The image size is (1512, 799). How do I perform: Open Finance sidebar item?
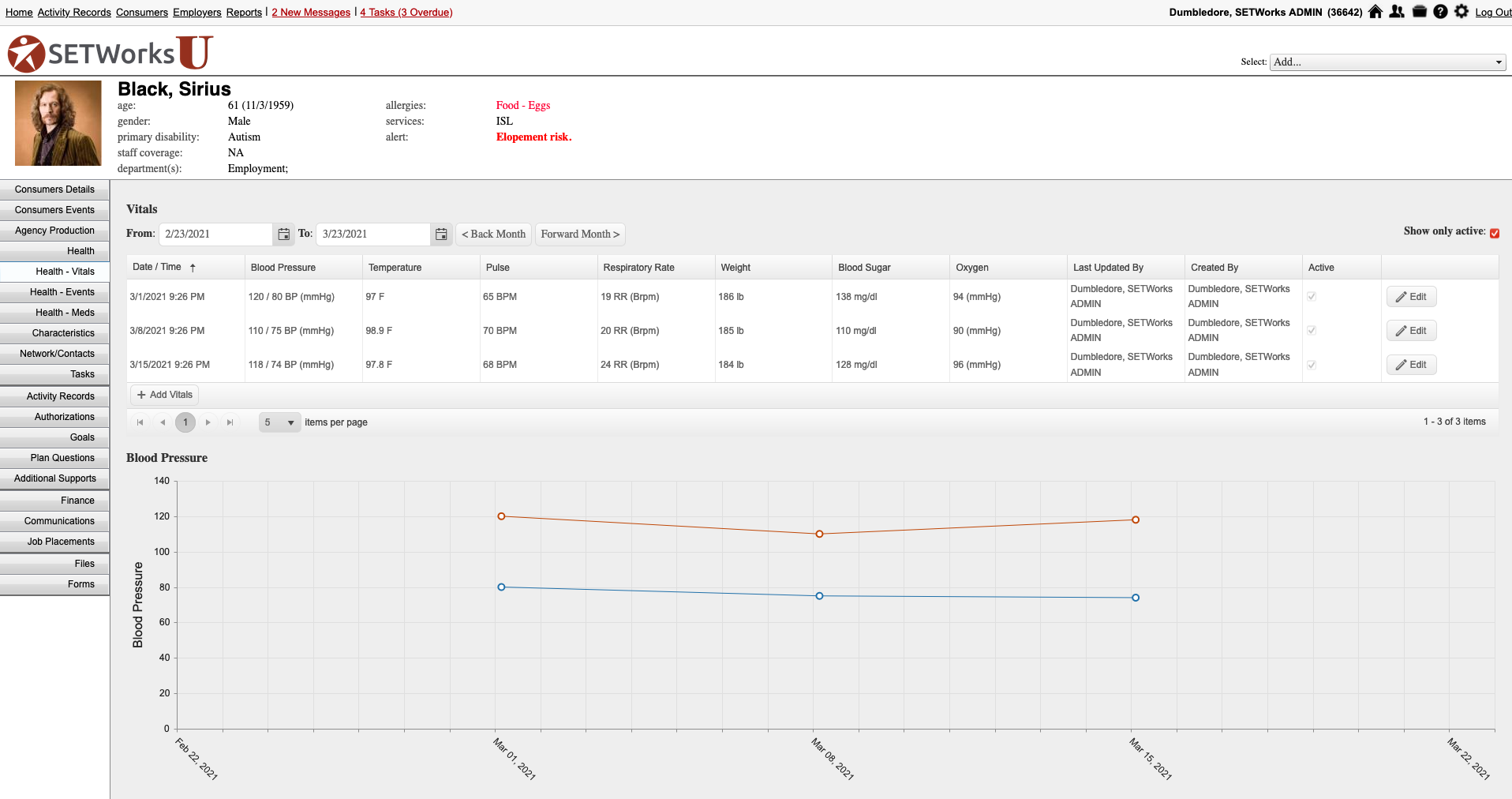coord(54,501)
